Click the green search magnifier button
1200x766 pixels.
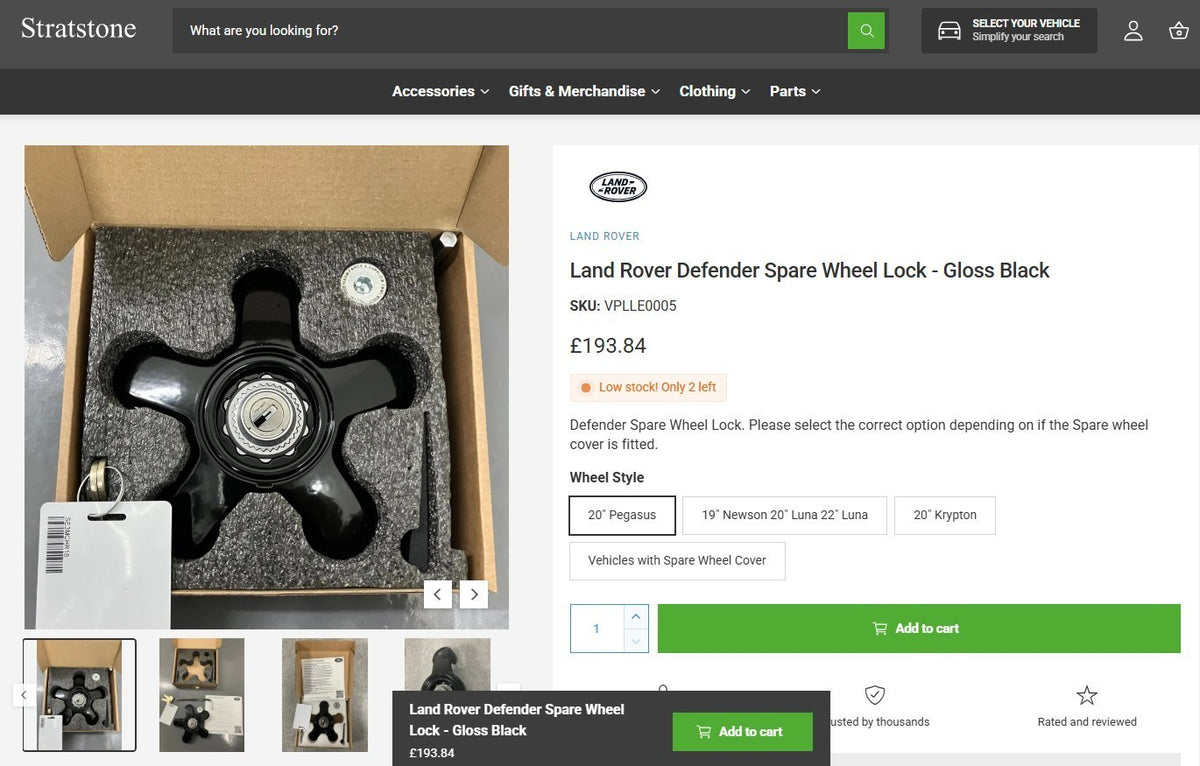pos(866,30)
